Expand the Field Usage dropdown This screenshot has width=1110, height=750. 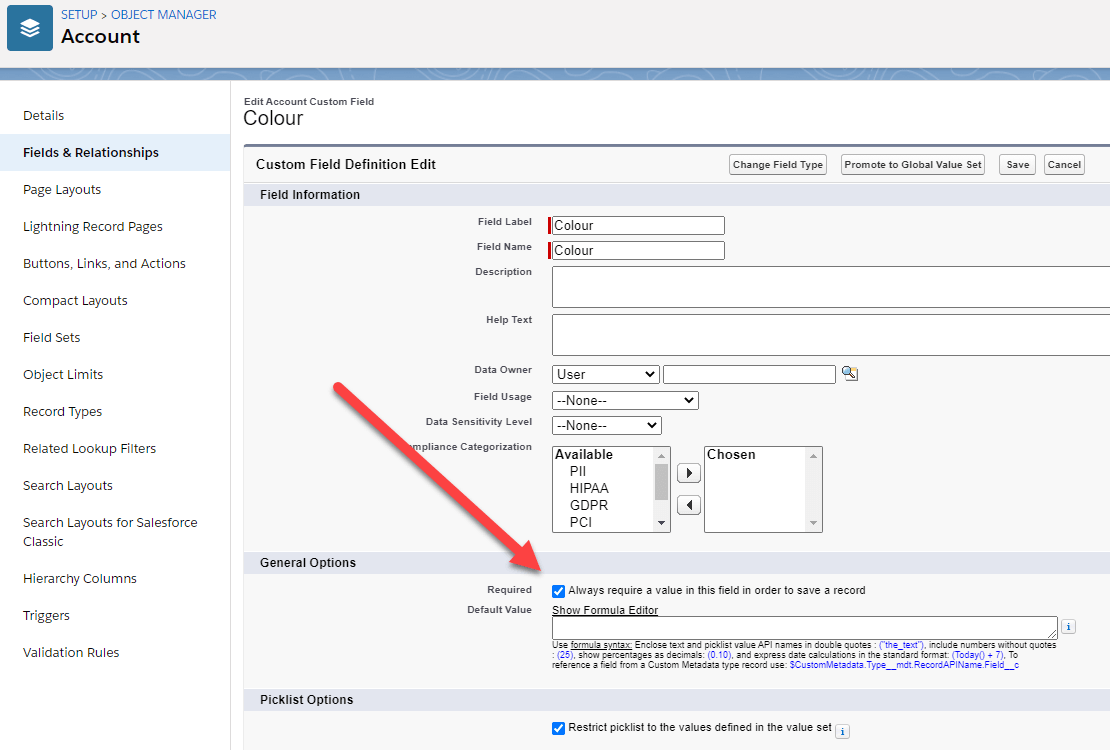pos(625,399)
